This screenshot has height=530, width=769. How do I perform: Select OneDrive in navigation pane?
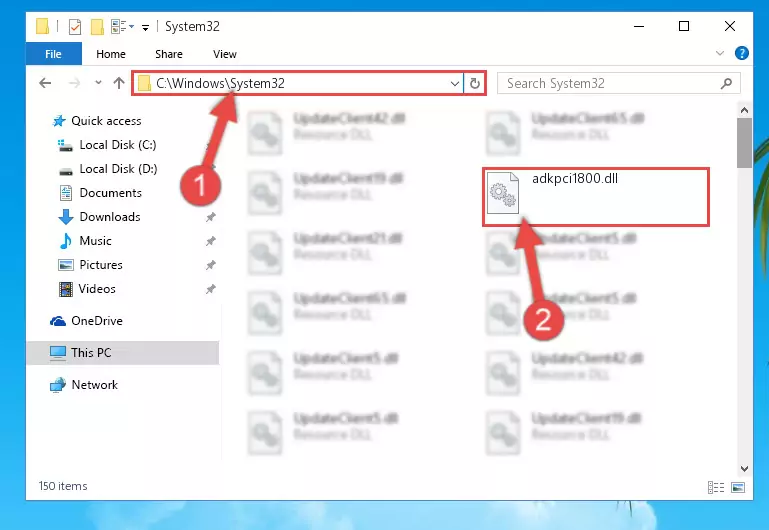pyautogui.click(x=97, y=321)
